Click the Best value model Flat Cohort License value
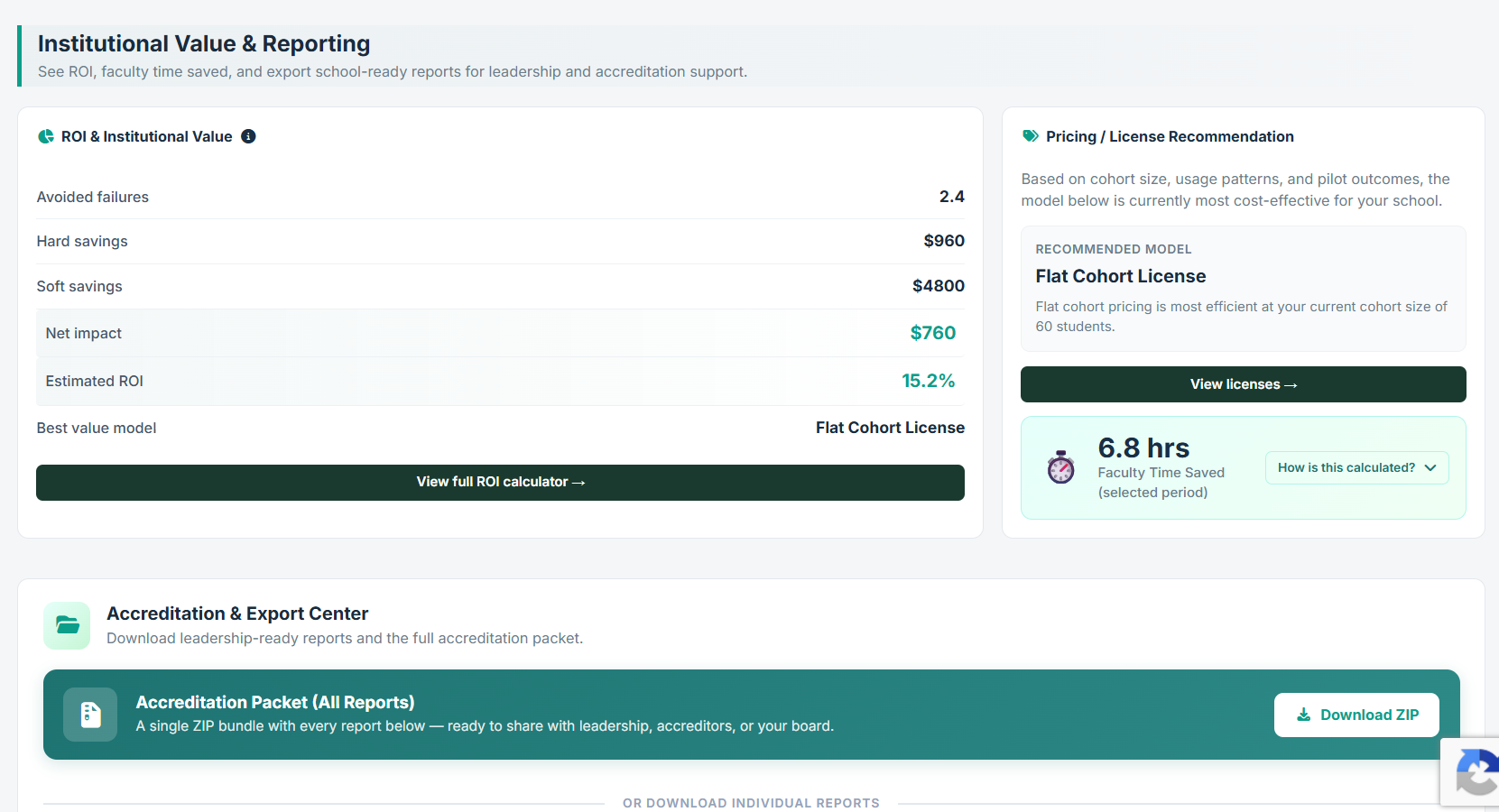Image resolution: width=1499 pixels, height=812 pixels. [x=890, y=428]
